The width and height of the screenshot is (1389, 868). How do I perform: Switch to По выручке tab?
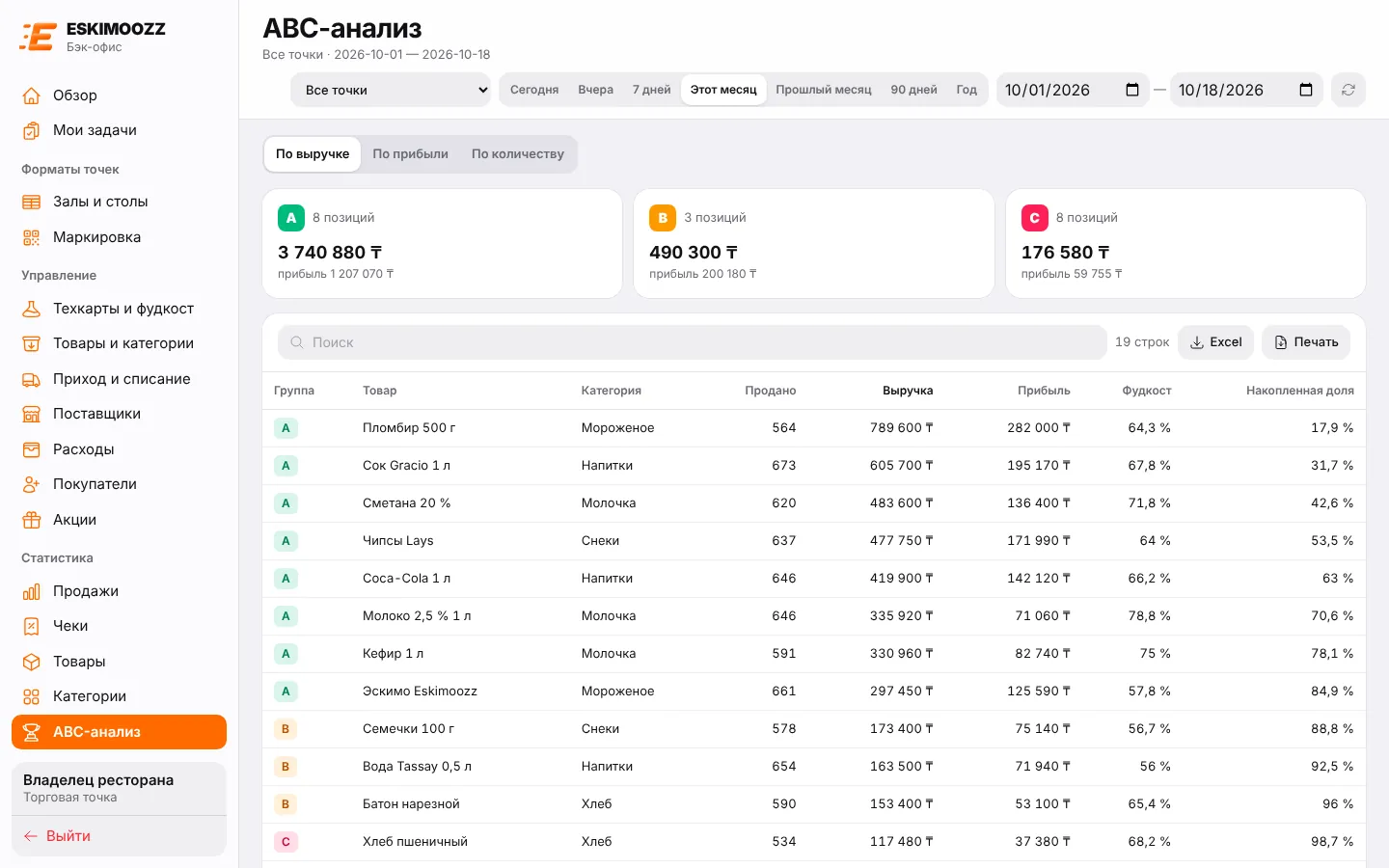click(x=313, y=154)
